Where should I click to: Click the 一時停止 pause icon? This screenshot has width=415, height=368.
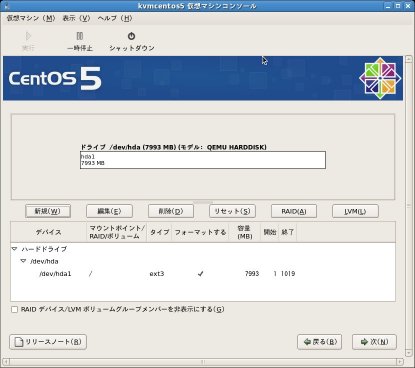coord(80,36)
